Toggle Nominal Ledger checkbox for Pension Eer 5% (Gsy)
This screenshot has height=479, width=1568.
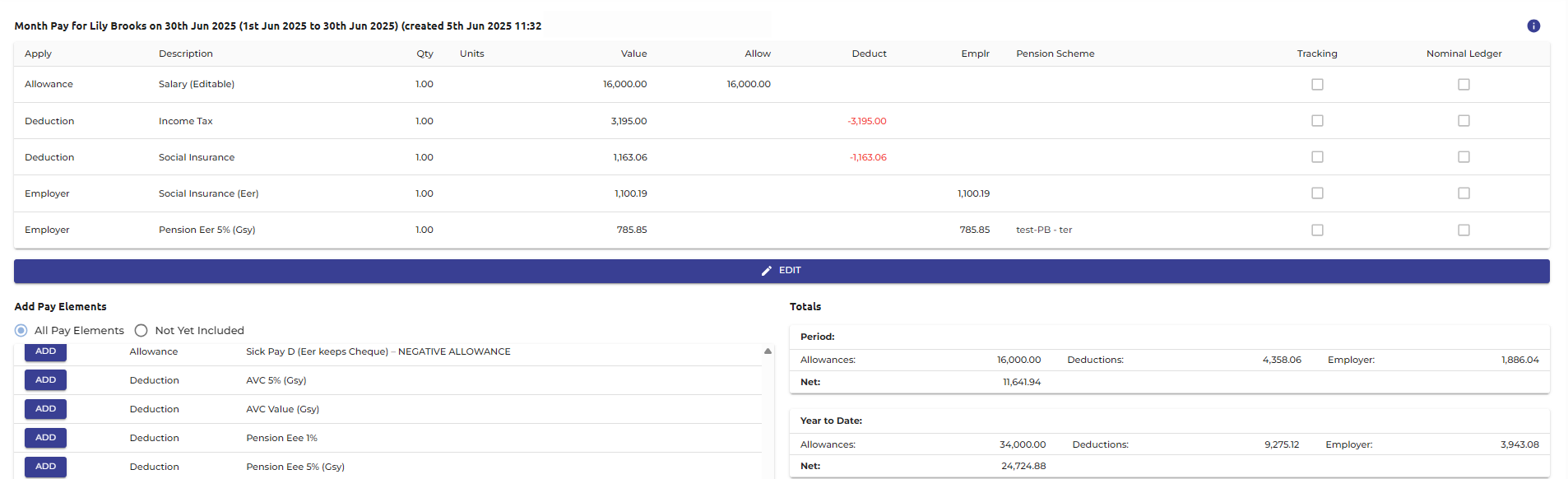pos(1464,230)
